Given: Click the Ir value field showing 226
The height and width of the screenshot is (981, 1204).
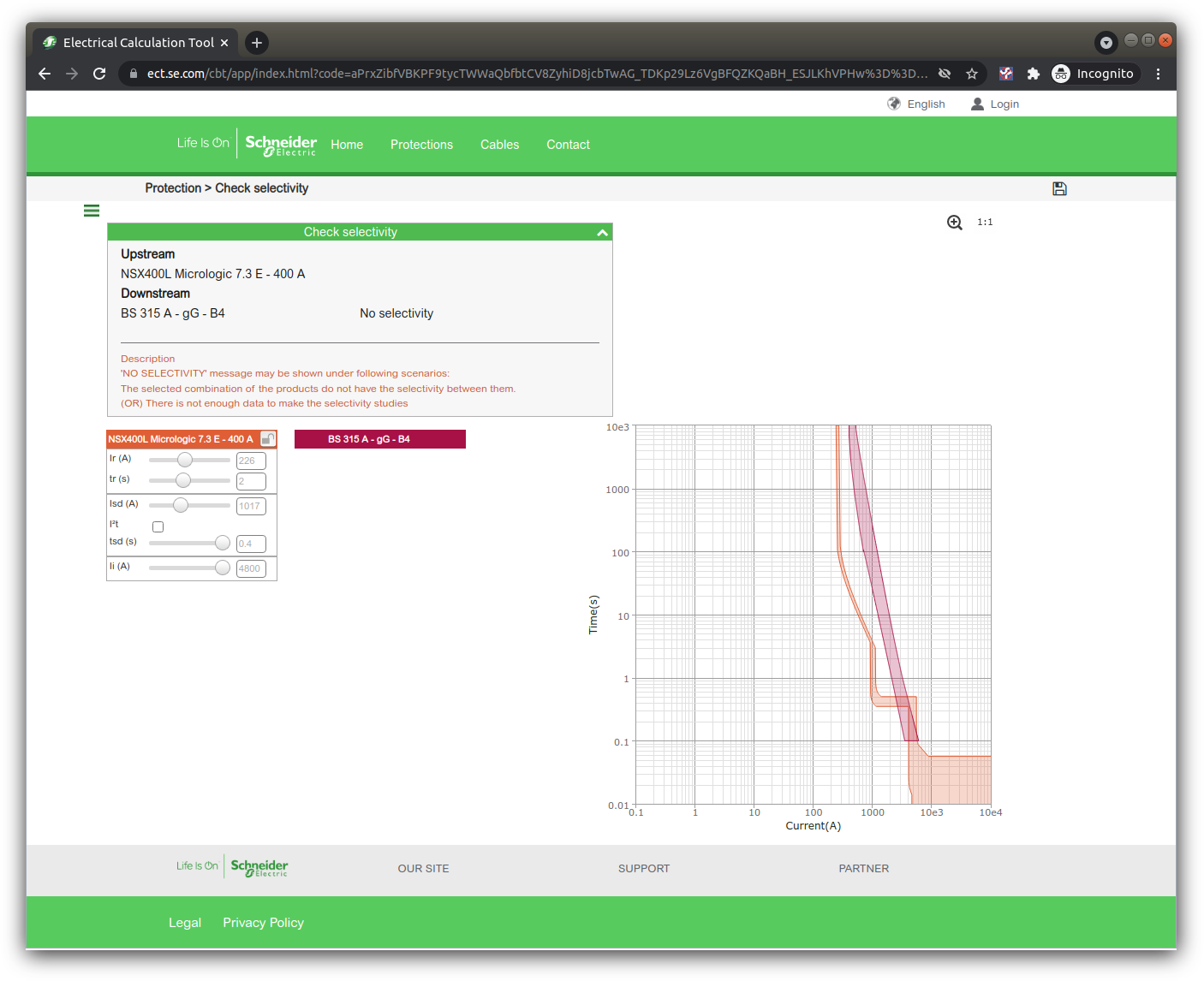Looking at the screenshot, I should [251, 461].
